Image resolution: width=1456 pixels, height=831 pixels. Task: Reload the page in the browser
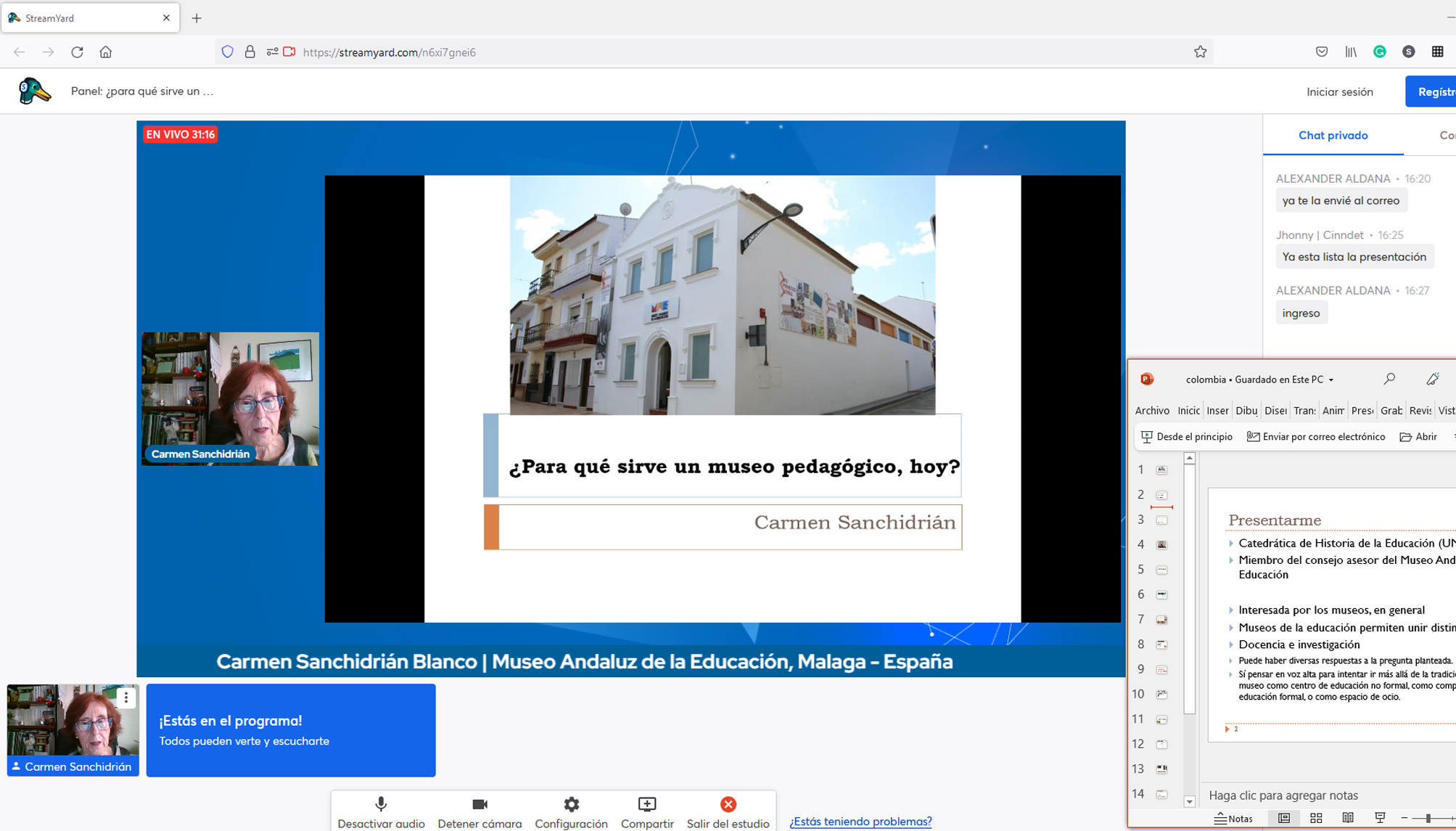click(x=77, y=52)
